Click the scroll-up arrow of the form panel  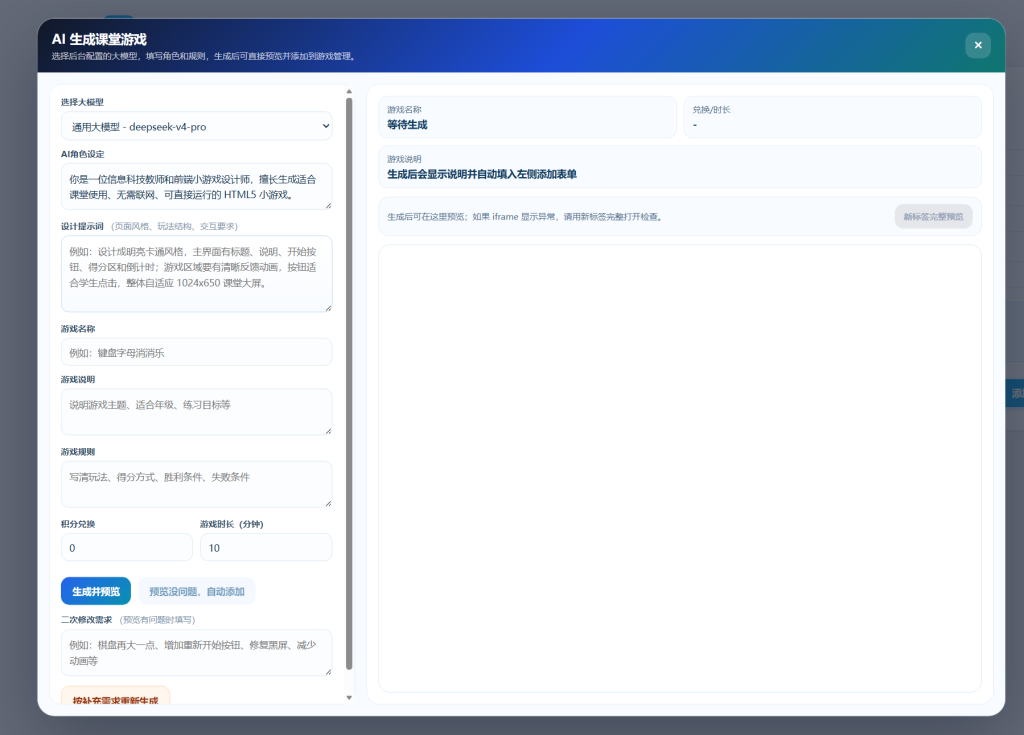pos(349,91)
